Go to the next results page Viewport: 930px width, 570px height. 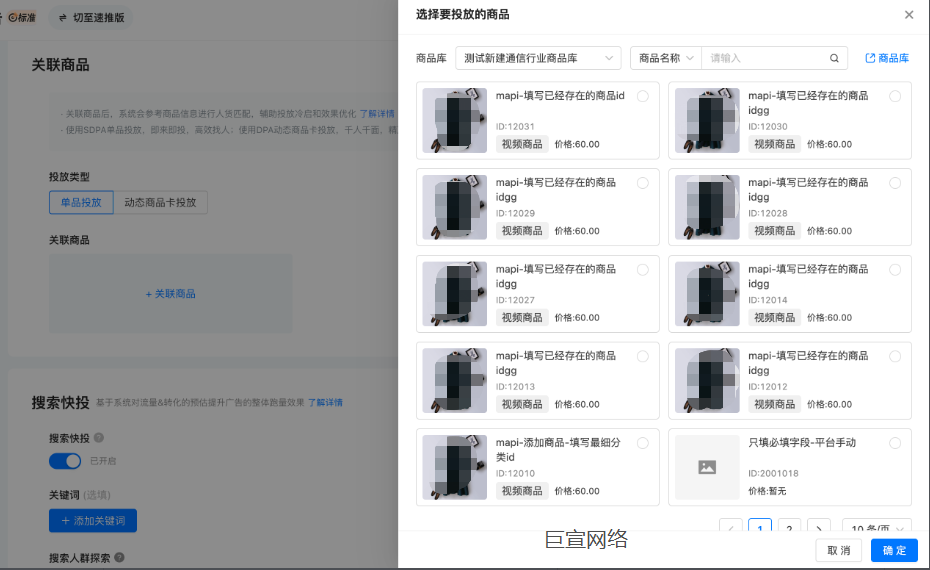click(x=818, y=526)
